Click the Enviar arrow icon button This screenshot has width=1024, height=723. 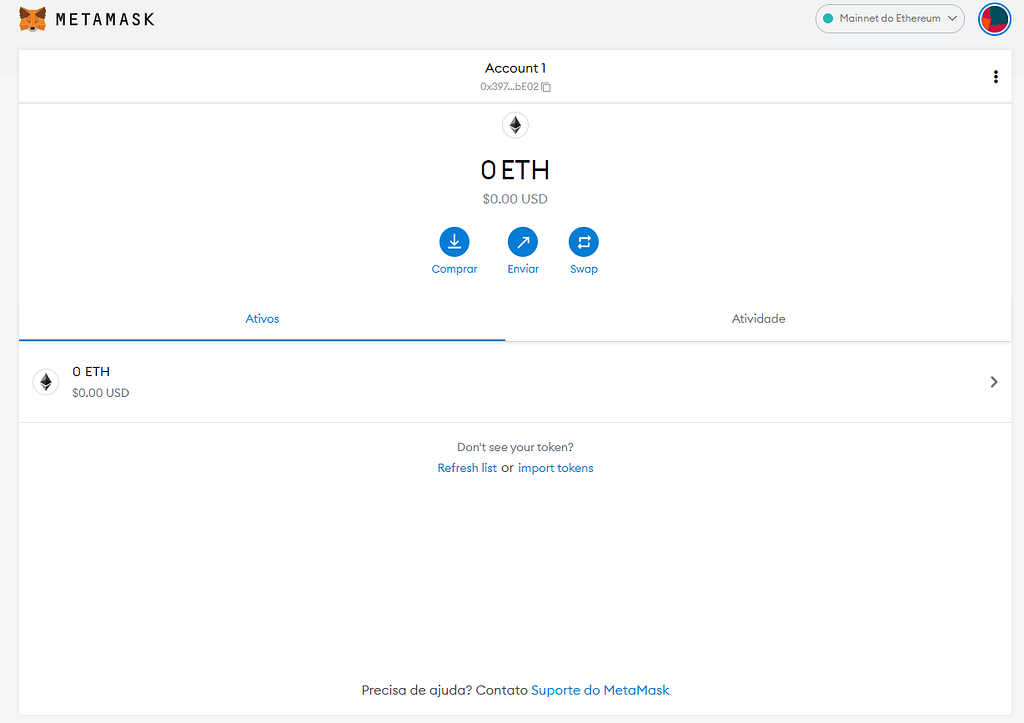point(522,242)
